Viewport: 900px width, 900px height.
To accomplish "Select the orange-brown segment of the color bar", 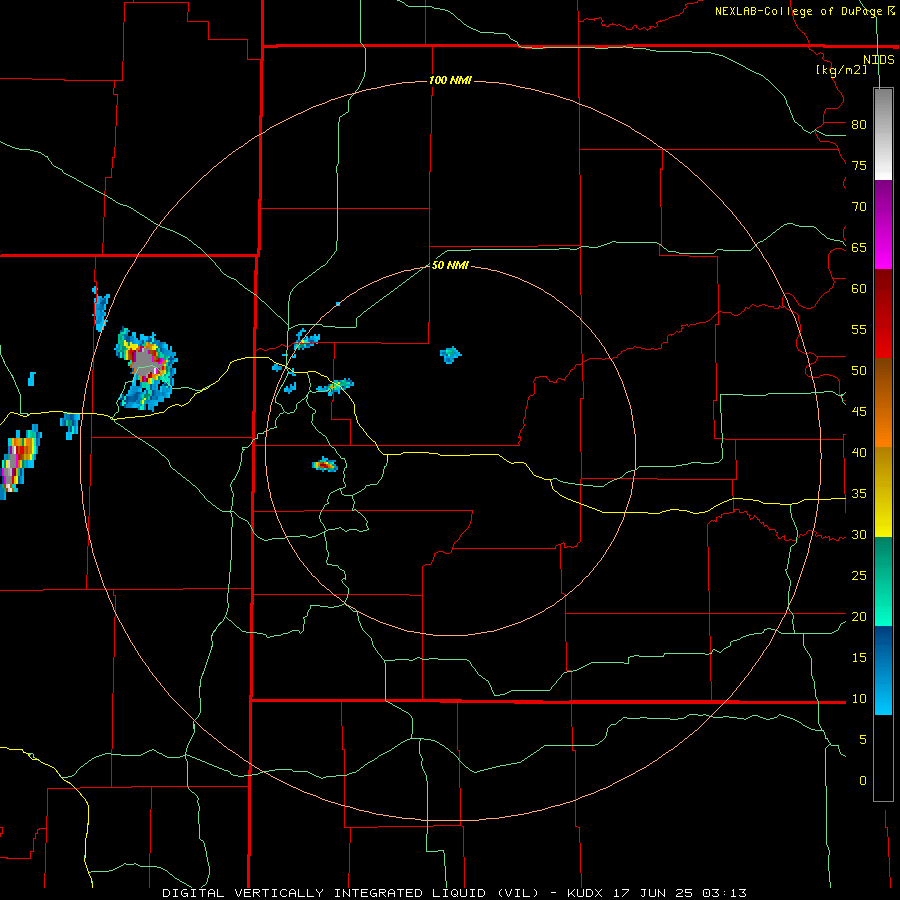I will (883, 402).
